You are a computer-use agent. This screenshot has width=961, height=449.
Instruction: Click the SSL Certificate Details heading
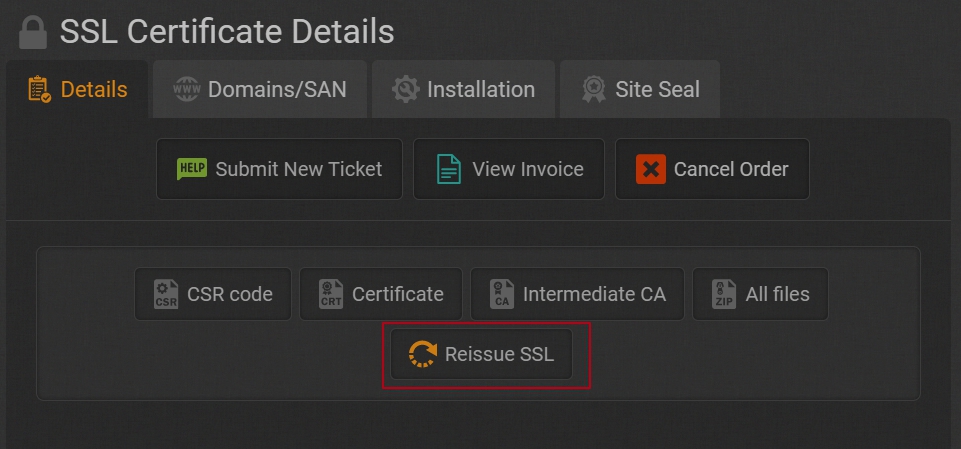[227, 32]
